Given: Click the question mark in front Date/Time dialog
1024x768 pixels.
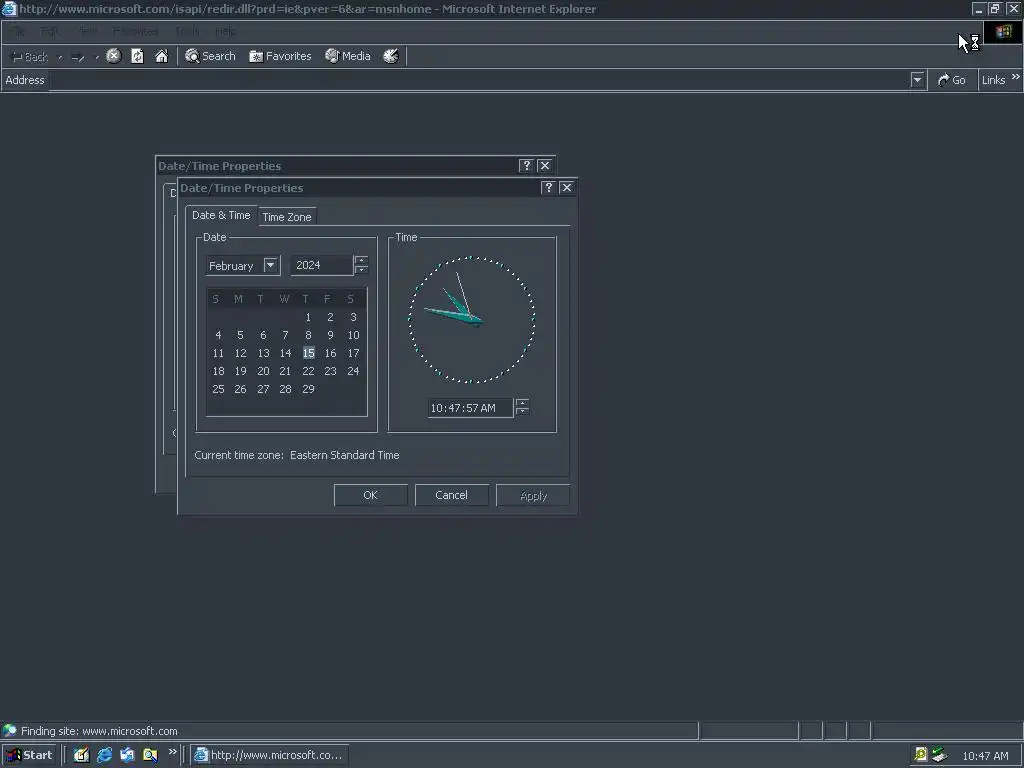Looking at the screenshot, I should point(549,187).
